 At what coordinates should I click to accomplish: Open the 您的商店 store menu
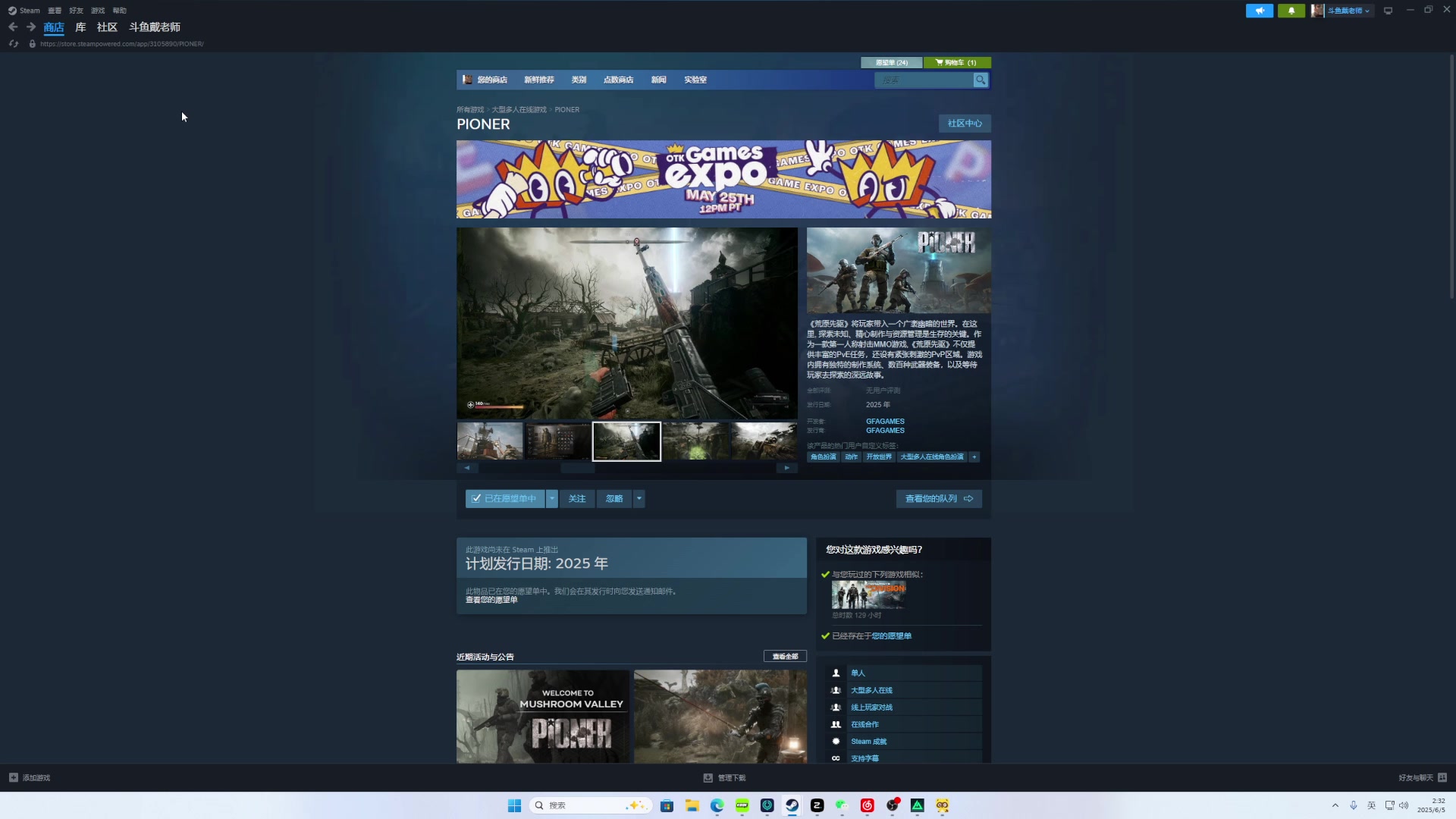[492, 80]
